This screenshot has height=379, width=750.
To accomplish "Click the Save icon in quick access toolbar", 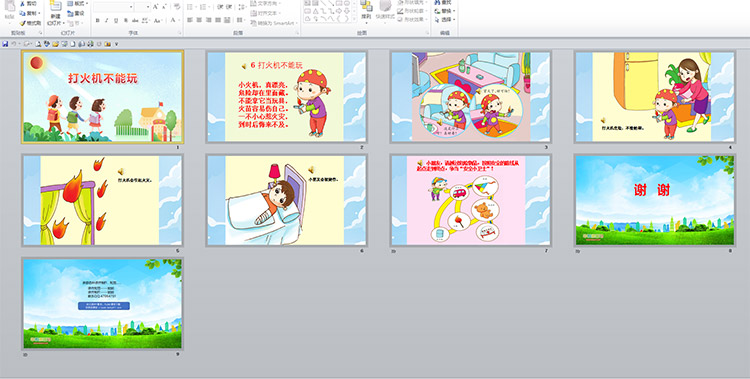I will coord(5,44).
